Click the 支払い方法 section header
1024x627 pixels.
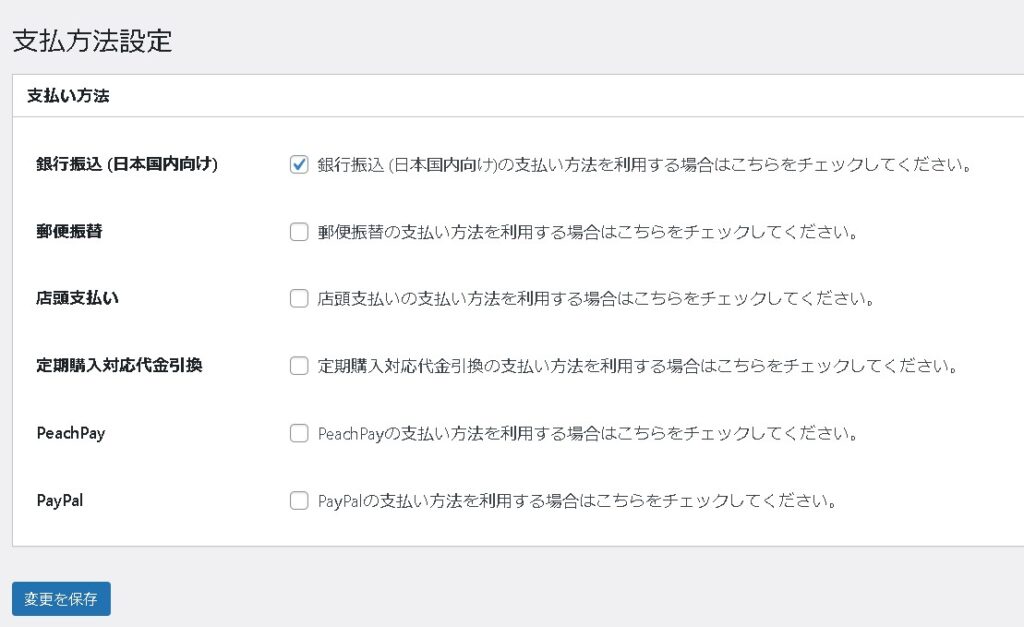(68, 97)
